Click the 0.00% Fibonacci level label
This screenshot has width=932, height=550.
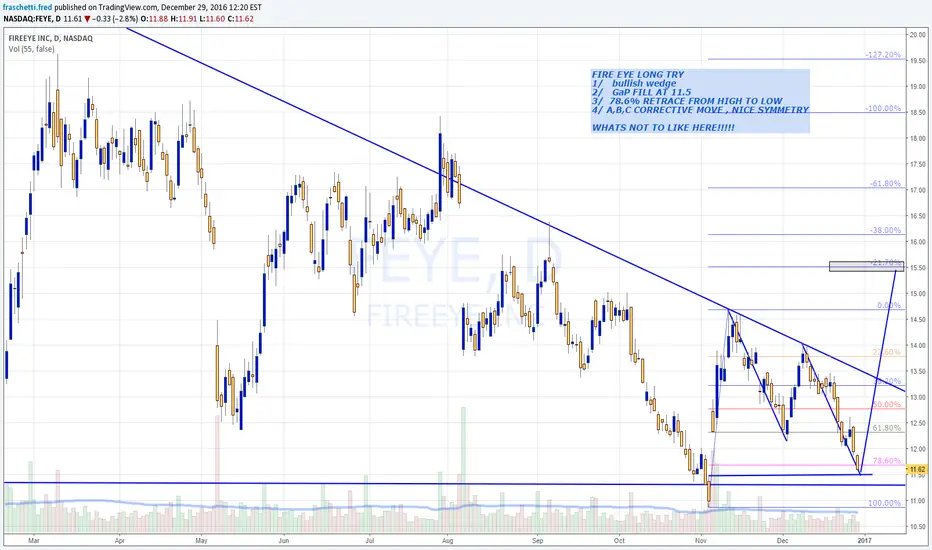point(889,306)
